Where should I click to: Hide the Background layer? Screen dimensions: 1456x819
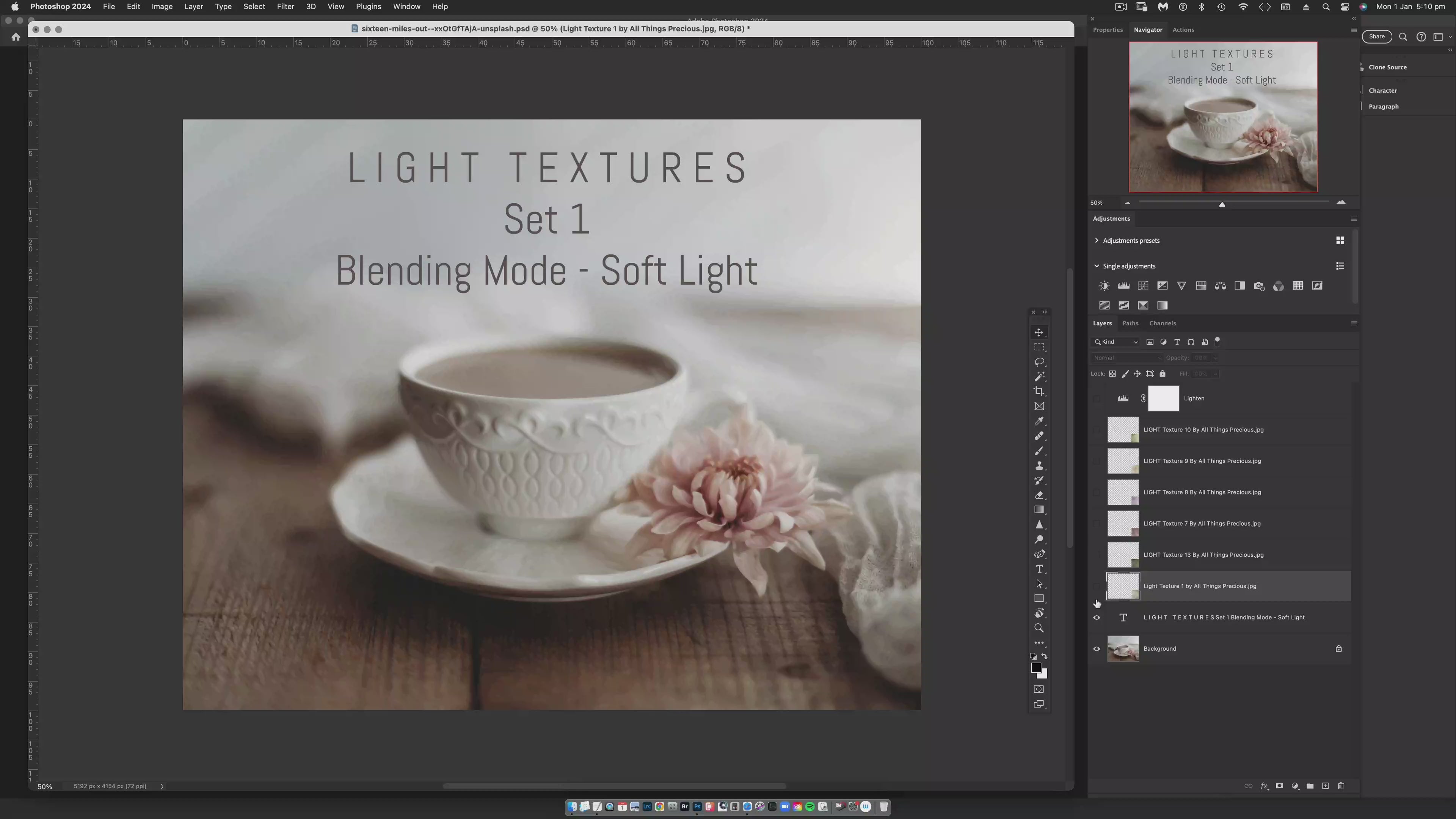1097,649
